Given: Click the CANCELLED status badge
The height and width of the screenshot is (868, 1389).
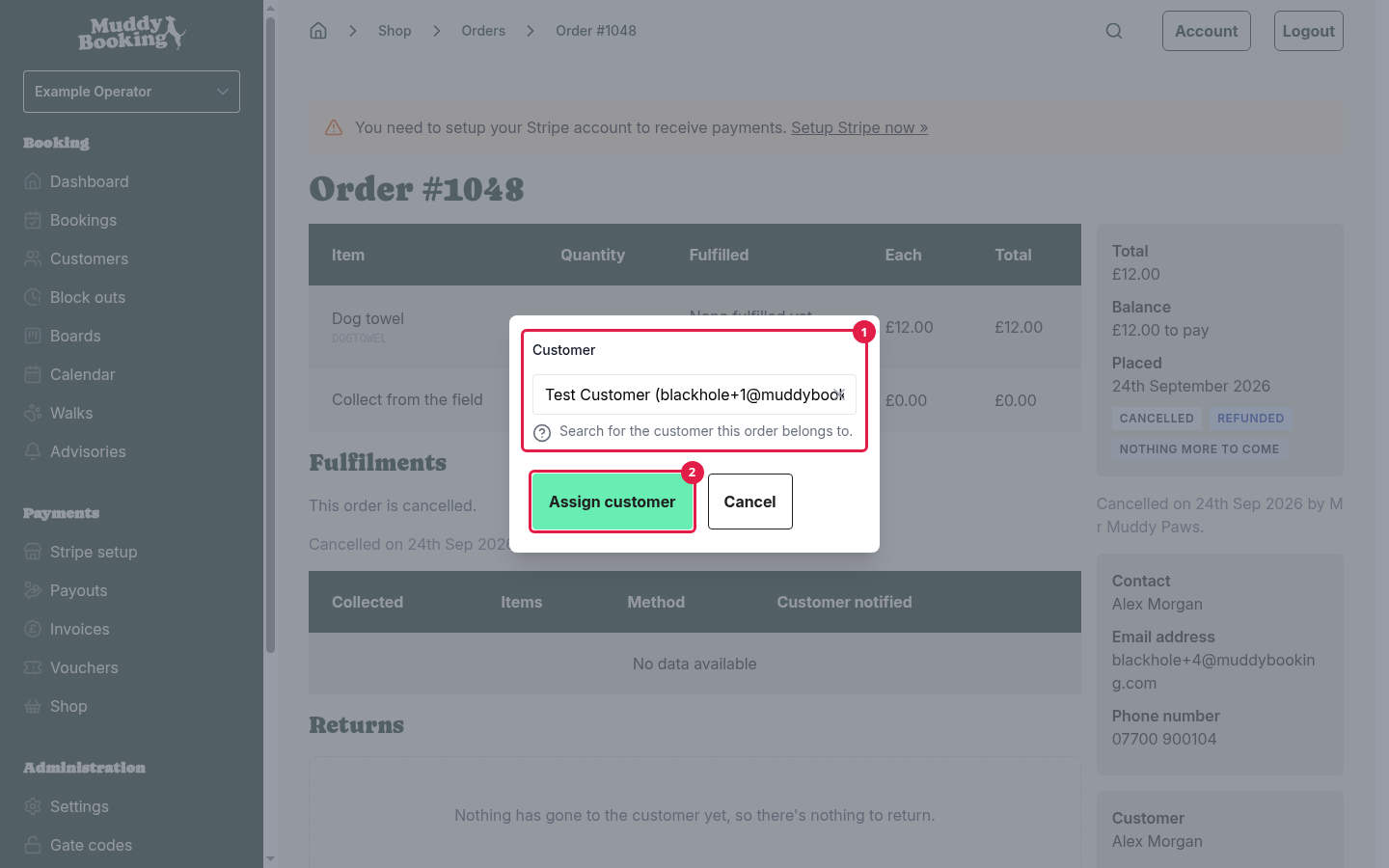Looking at the screenshot, I should click(1157, 419).
